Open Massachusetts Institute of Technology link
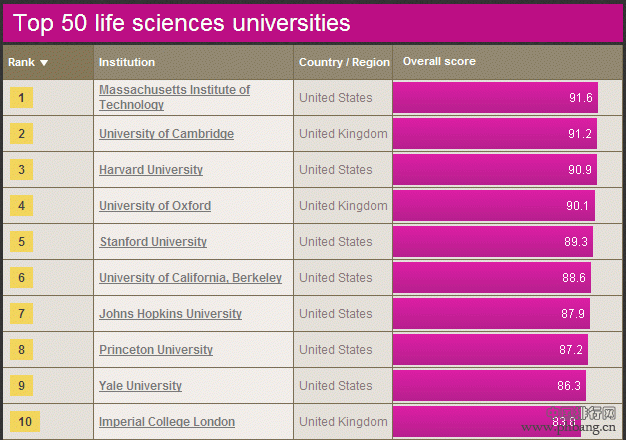Image resolution: width=626 pixels, height=440 pixels. tap(174, 97)
